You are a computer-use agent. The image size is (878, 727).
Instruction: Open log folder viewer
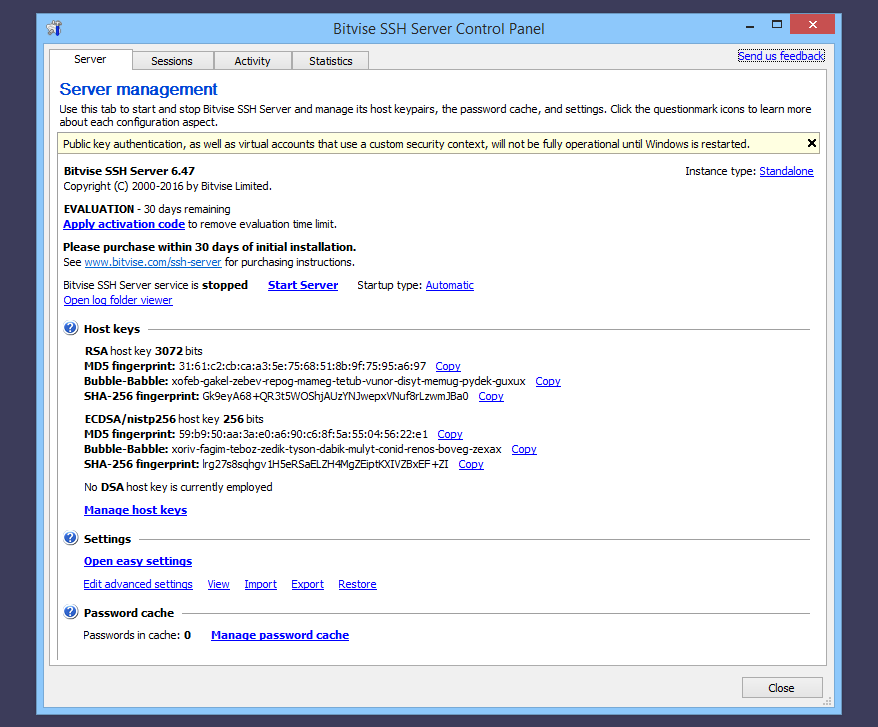tap(118, 300)
